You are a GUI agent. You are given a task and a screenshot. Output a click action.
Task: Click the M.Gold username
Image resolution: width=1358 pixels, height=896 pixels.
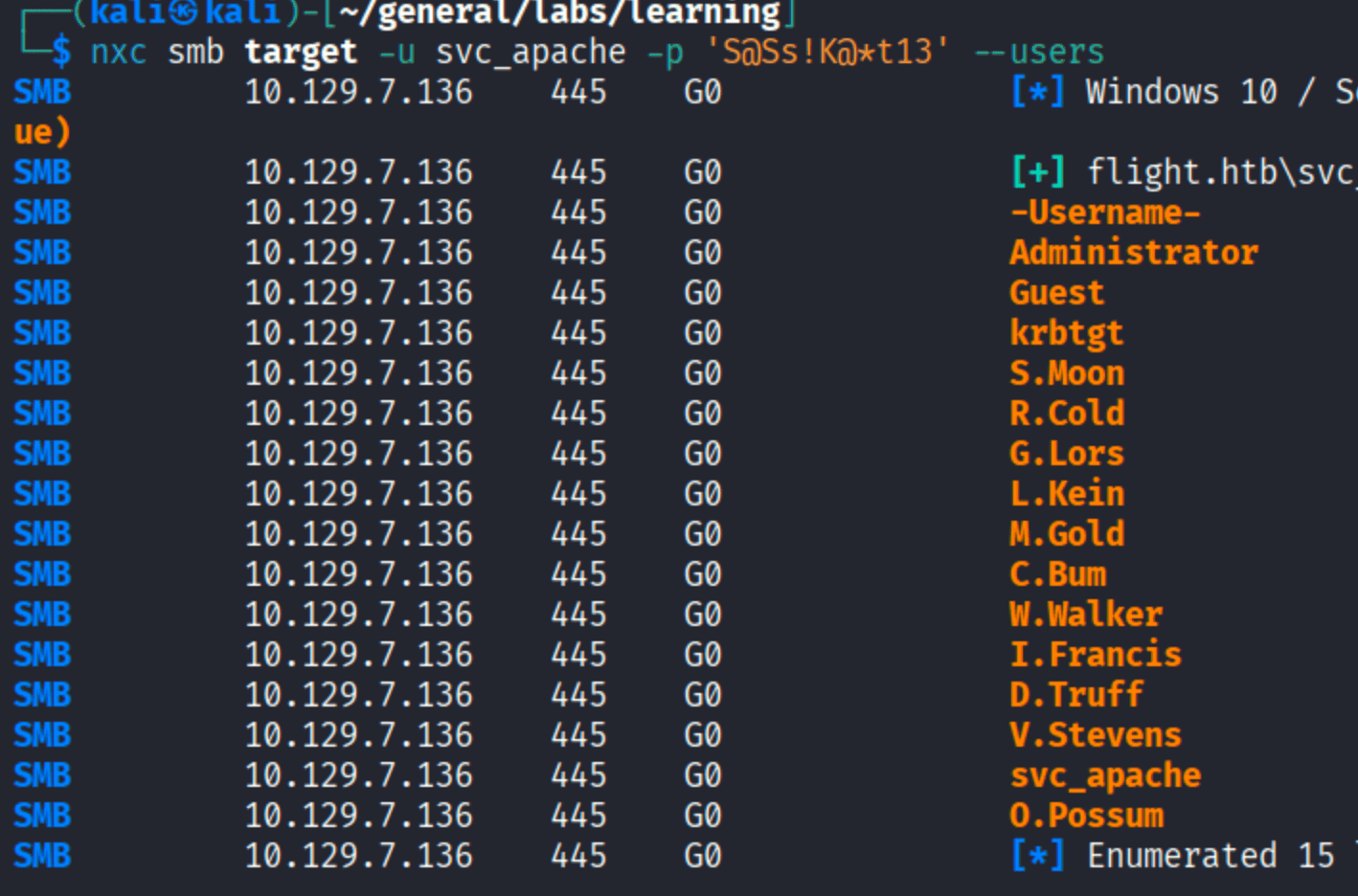(1067, 534)
